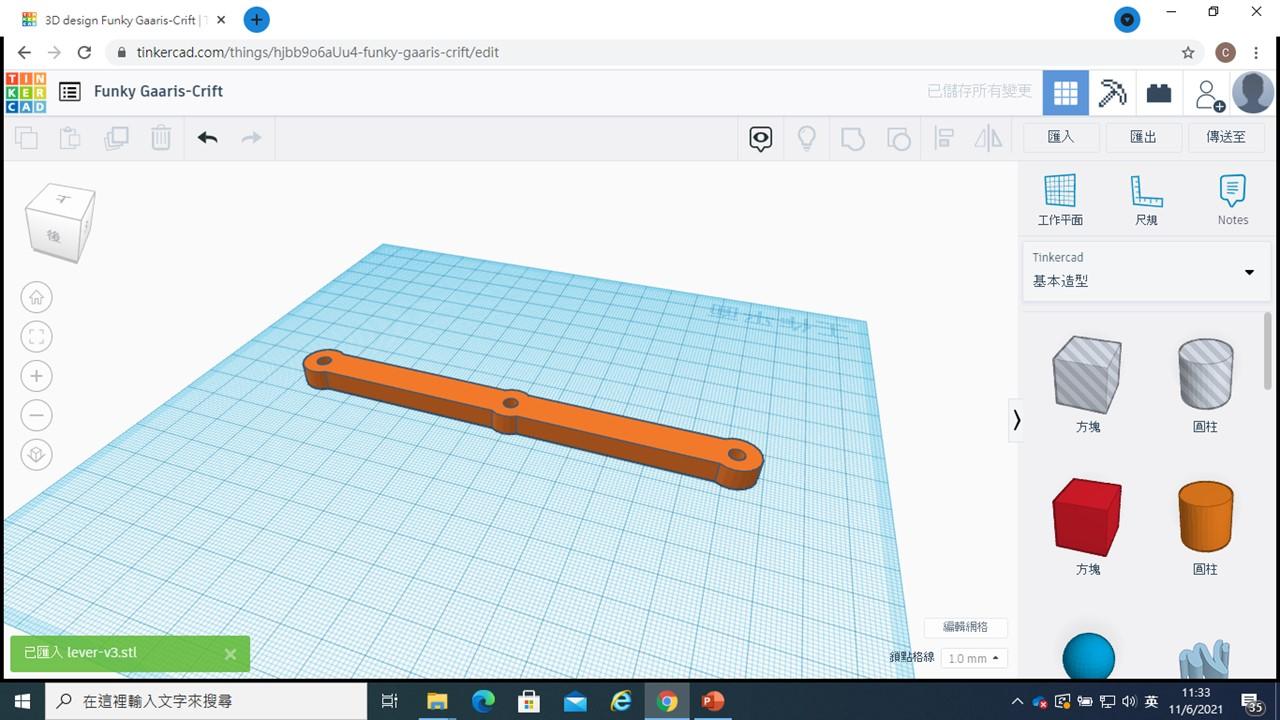The image size is (1280, 720).
Task: Select the Notes tool
Action: point(1233,200)
